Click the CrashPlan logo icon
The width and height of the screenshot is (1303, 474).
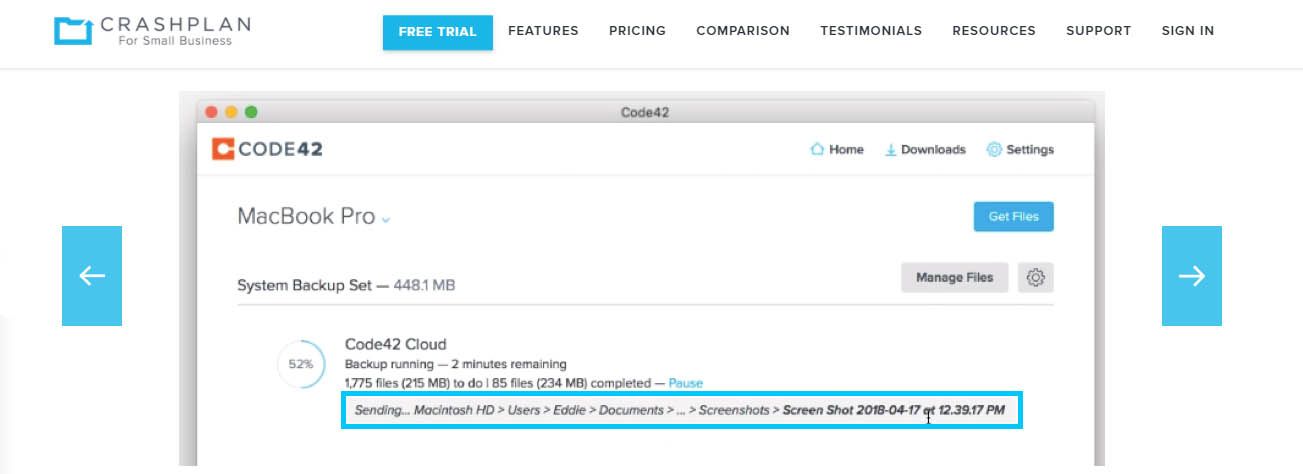click(x=74, y=31)
